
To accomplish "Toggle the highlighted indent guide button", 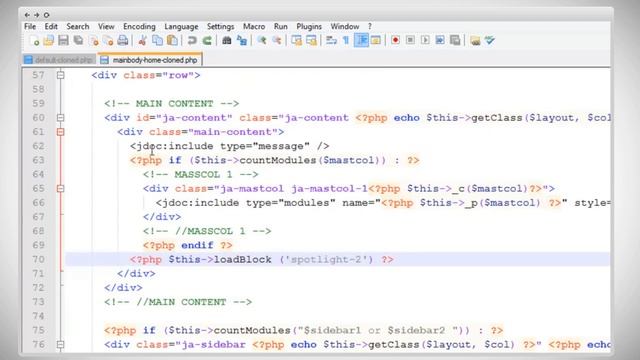I will tap(361, 40).
